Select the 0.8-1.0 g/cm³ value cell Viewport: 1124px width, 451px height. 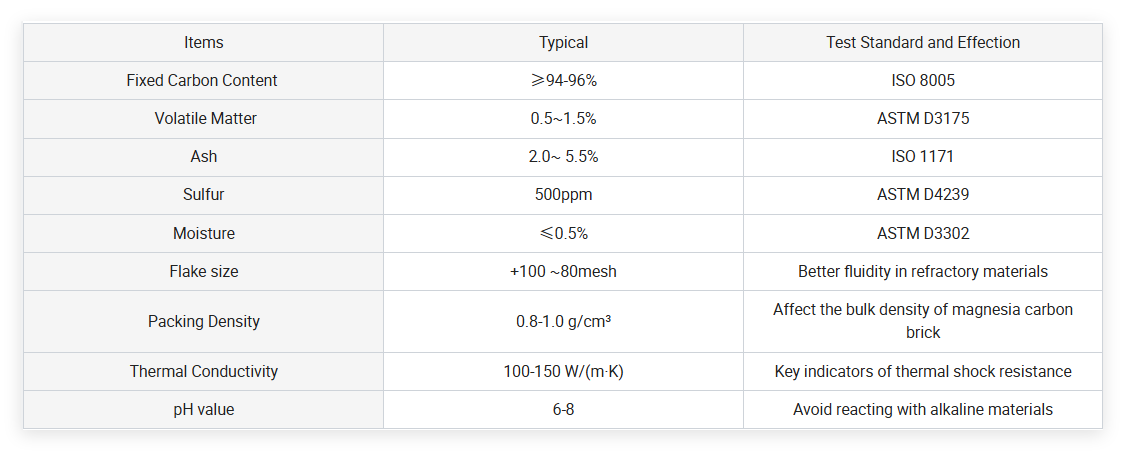point(563,321)
